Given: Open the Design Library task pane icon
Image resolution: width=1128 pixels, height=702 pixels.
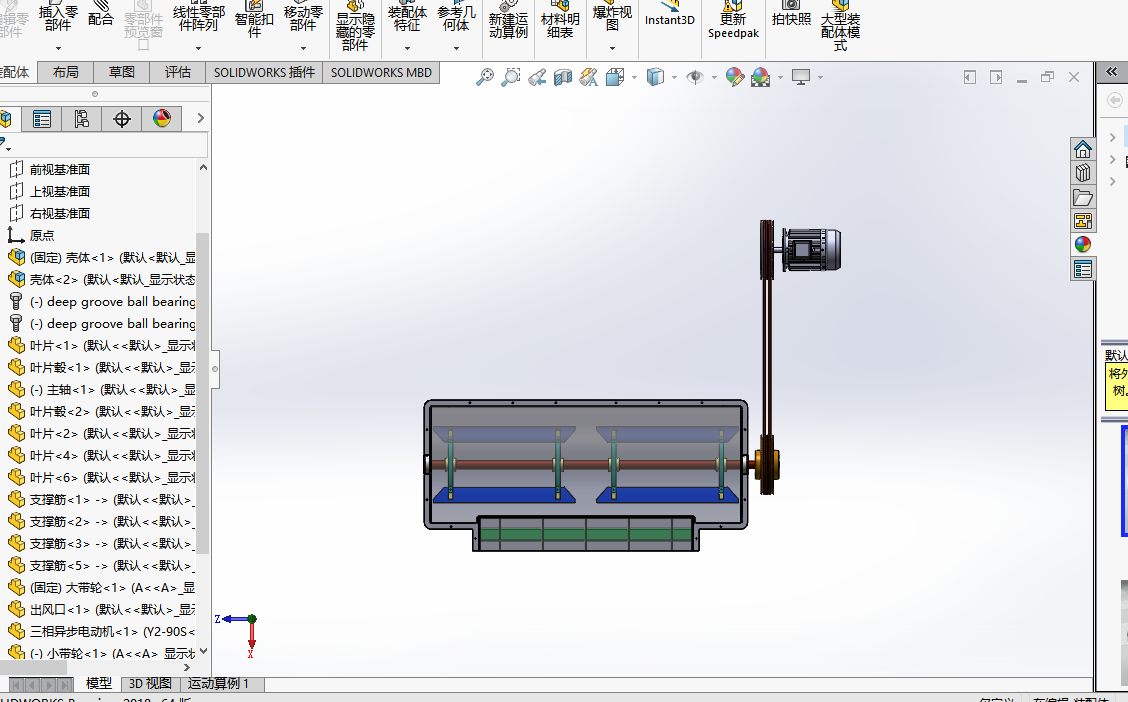Looking at the screenshot, I should (1083, 173).
